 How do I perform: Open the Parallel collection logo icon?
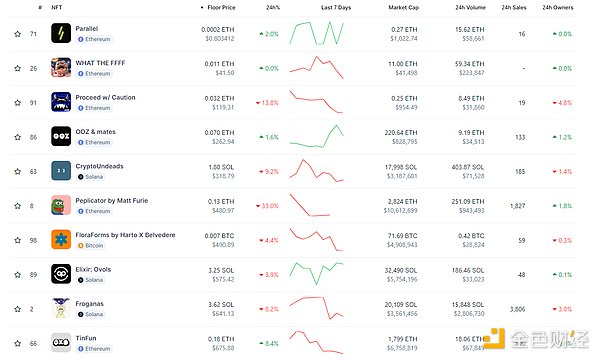61,33
